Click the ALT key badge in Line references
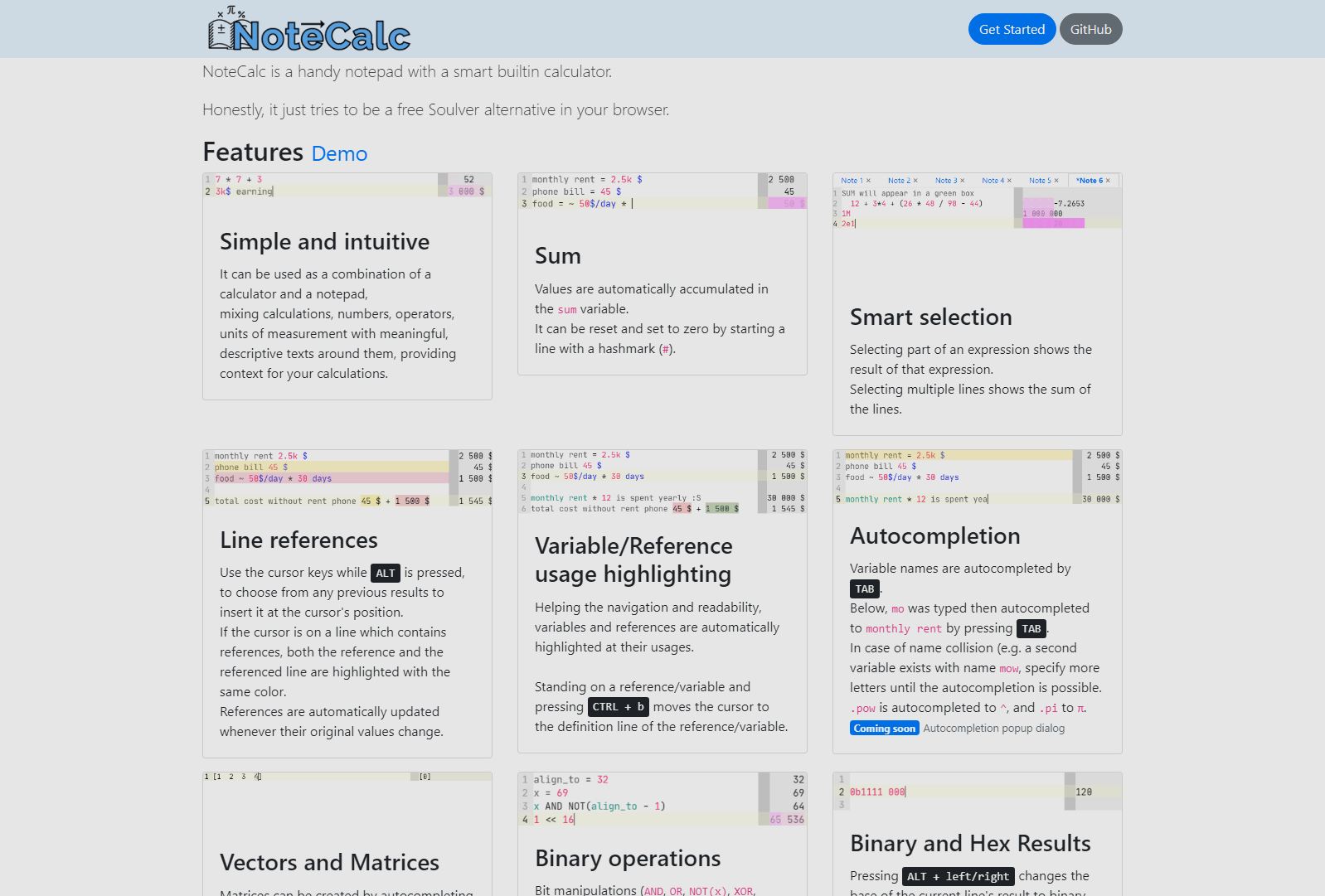This screenshot has height=896, width=1325. (x=386, y=573)
